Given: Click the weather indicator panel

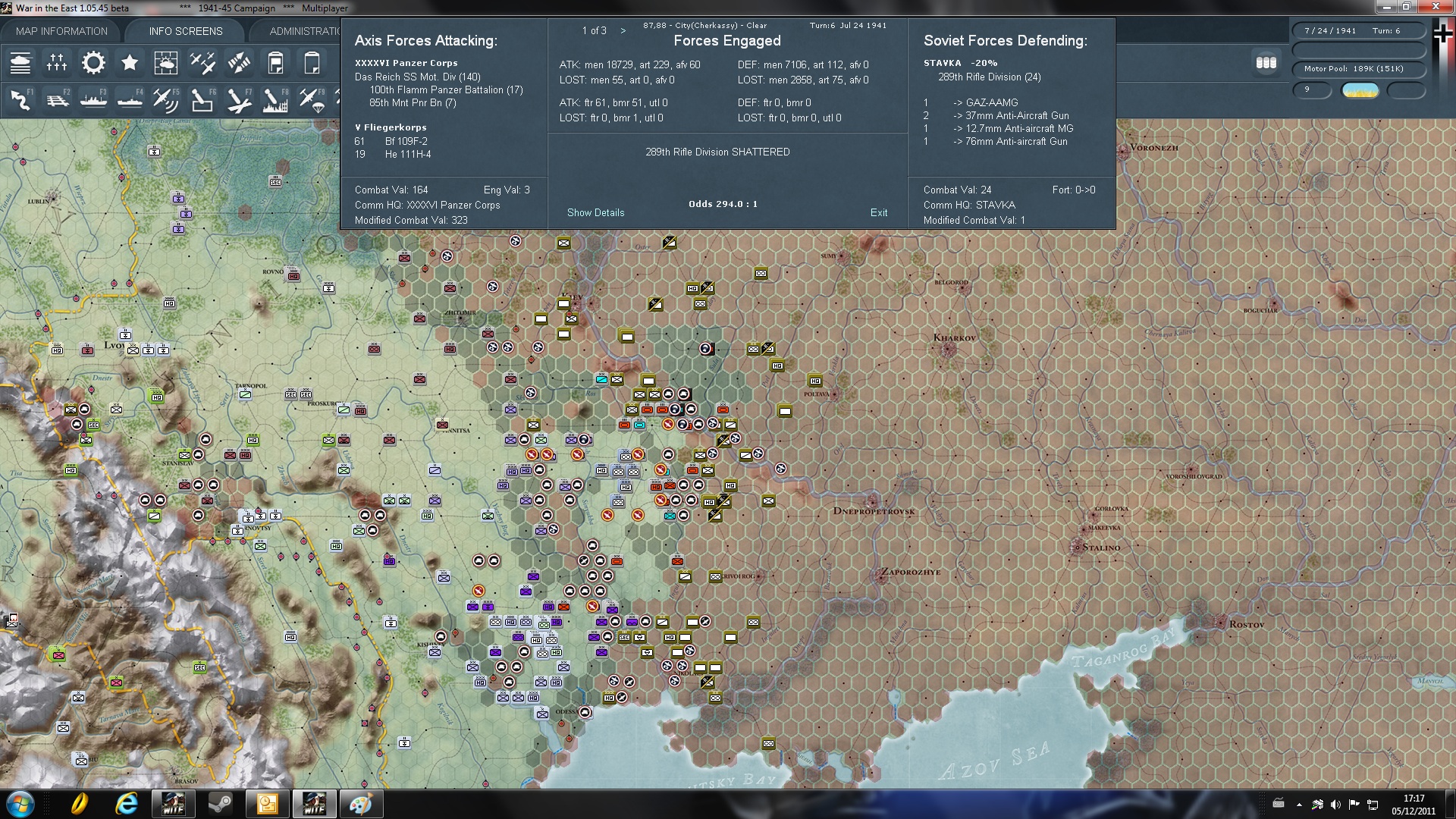Looking at the screenshot, I should click(1360, 90).
